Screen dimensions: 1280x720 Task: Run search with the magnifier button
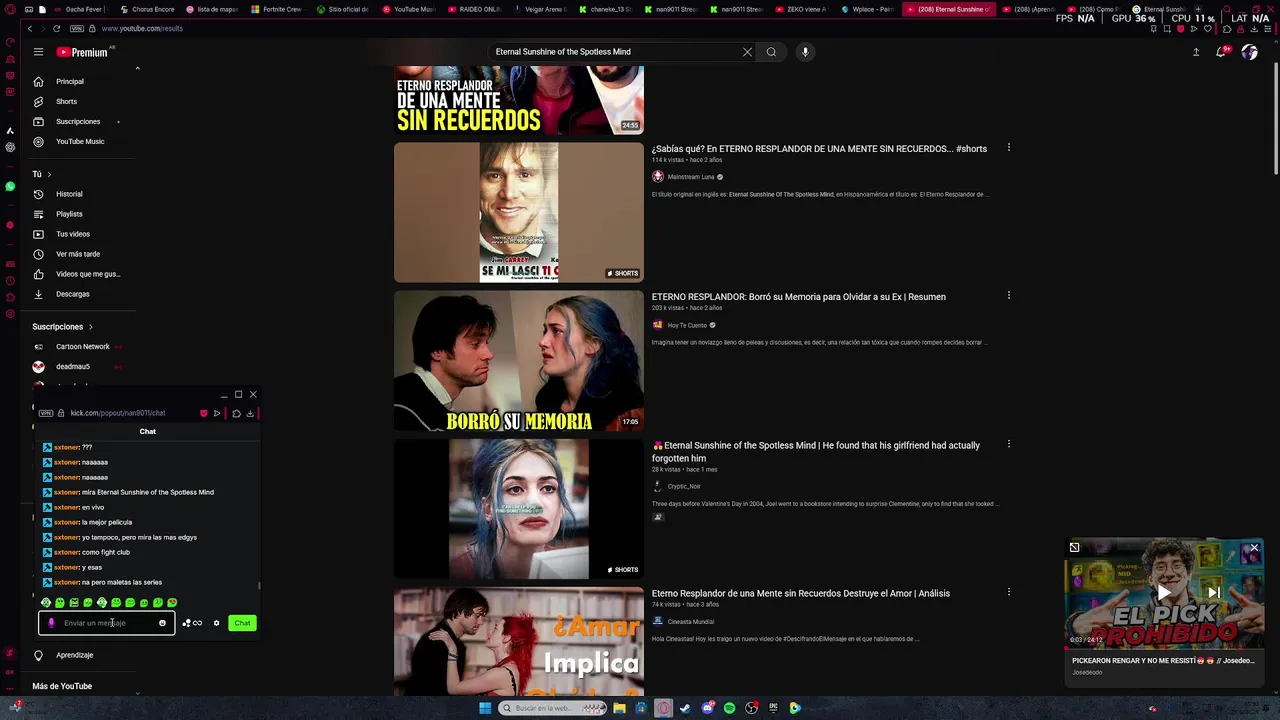tap(771, 52)
